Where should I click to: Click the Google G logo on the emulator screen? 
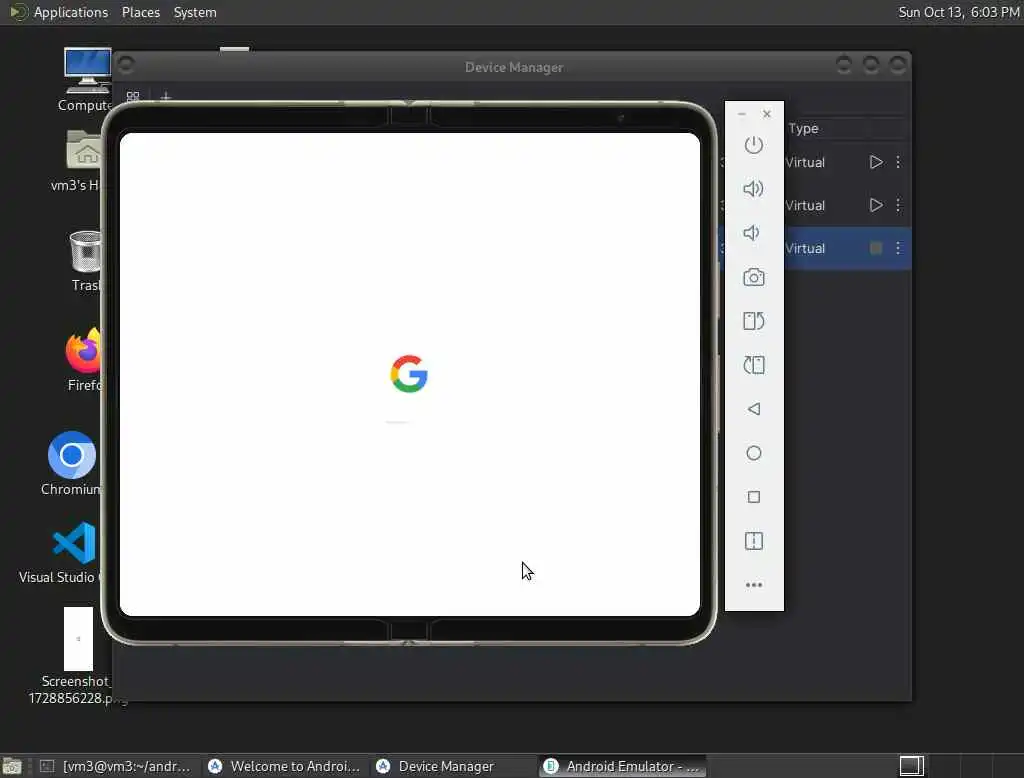tap(409, 374)
